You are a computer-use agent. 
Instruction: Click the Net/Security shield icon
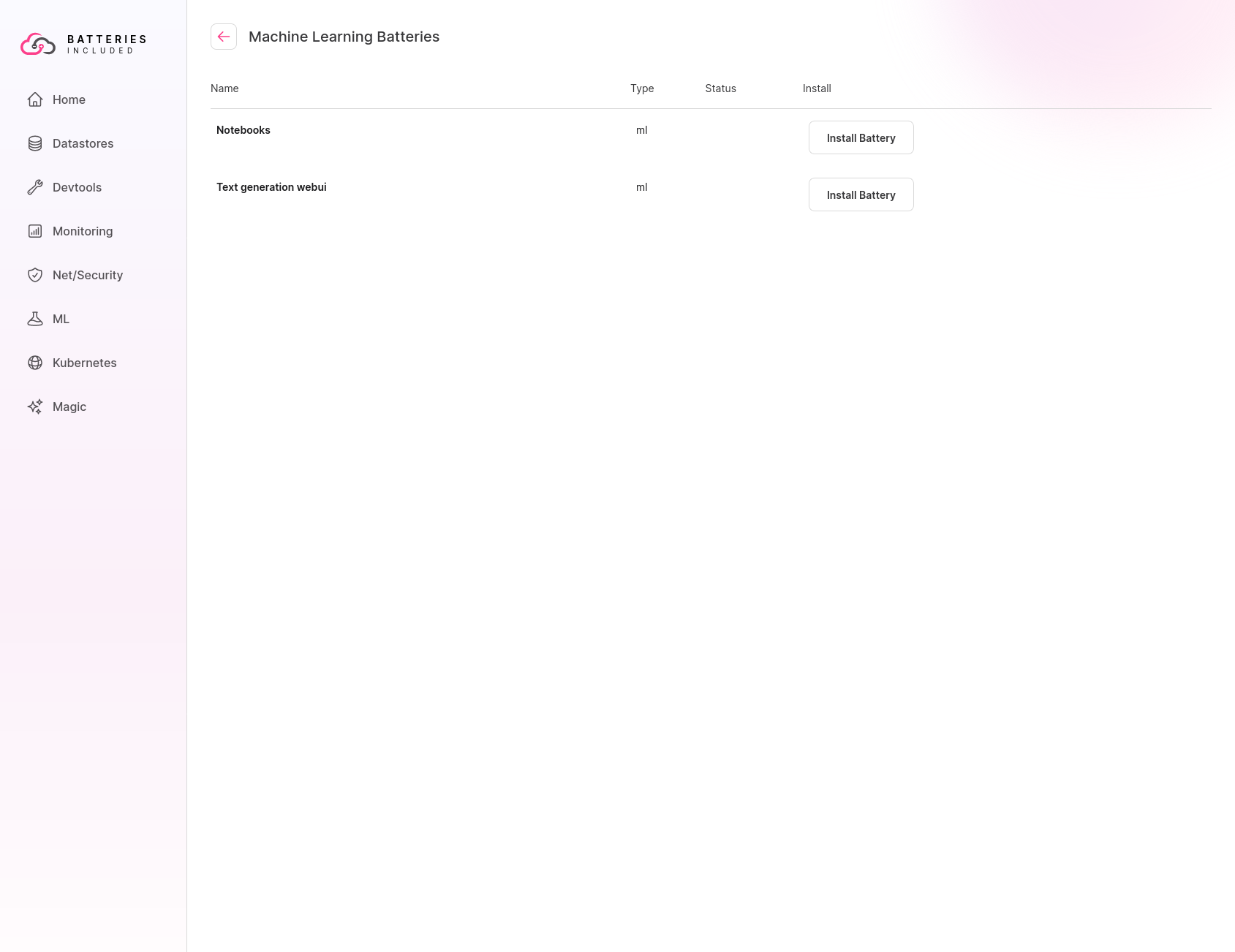35,275
